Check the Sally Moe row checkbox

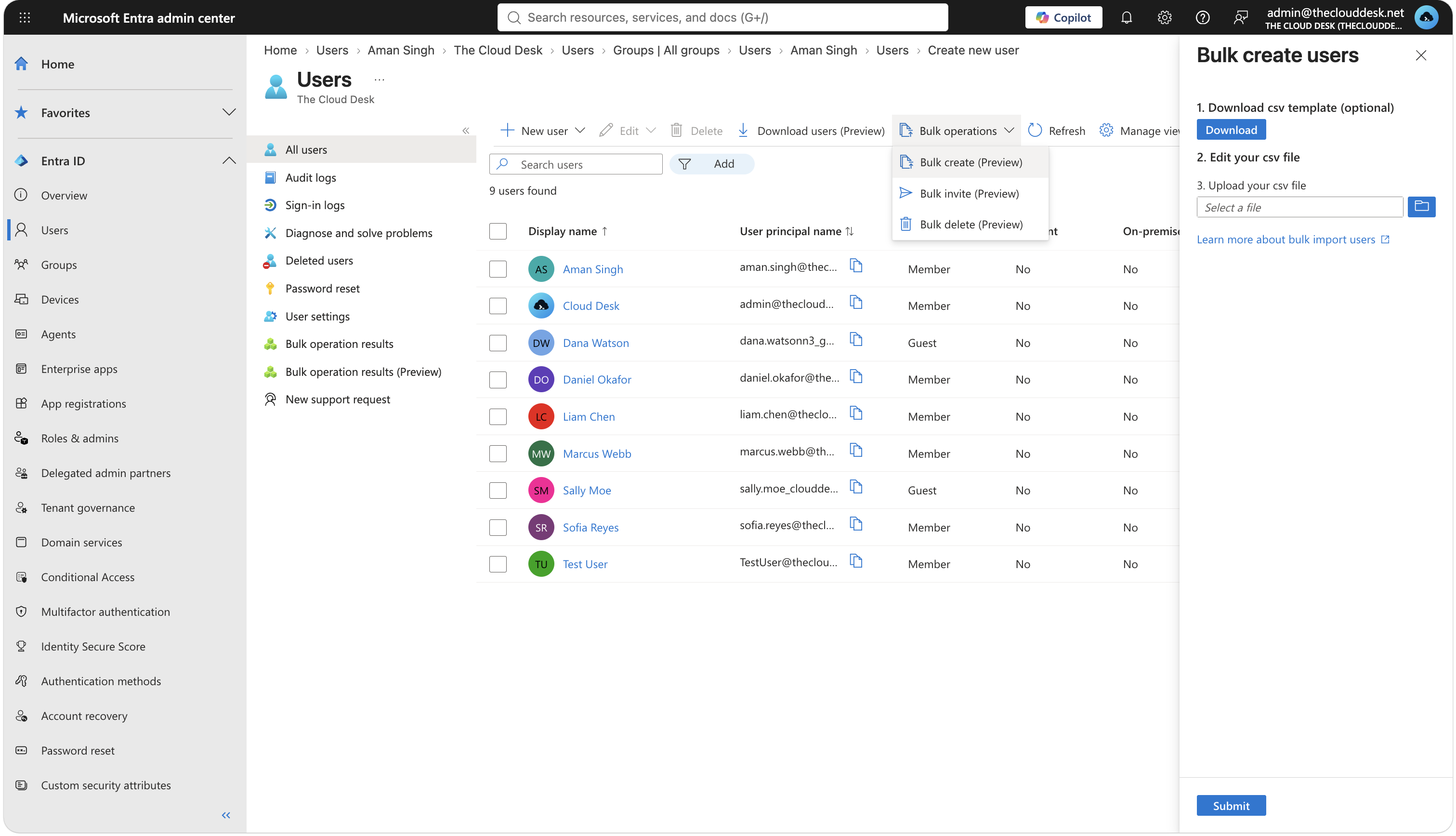tap(498, 491)
